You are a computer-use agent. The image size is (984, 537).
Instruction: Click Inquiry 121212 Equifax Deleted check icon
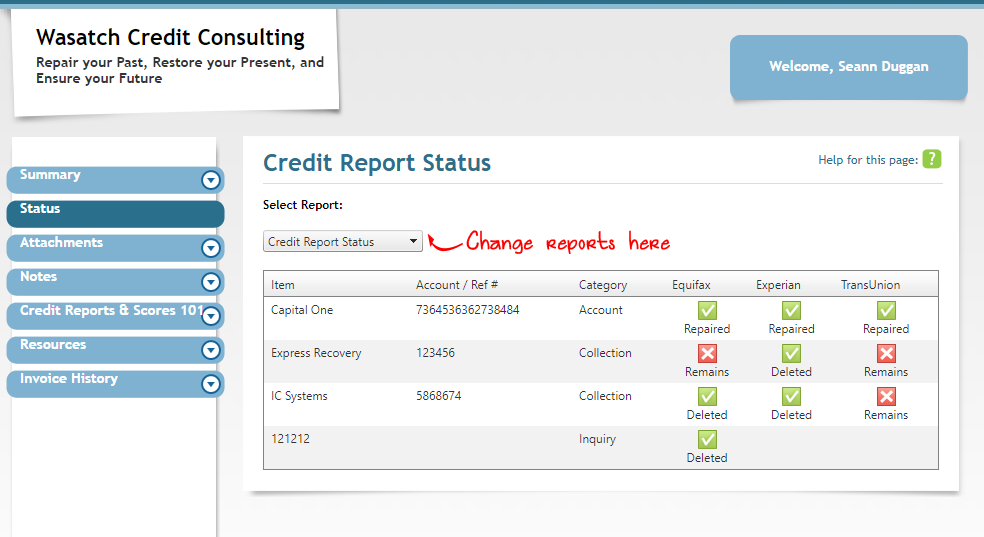[x=707, y=440]
